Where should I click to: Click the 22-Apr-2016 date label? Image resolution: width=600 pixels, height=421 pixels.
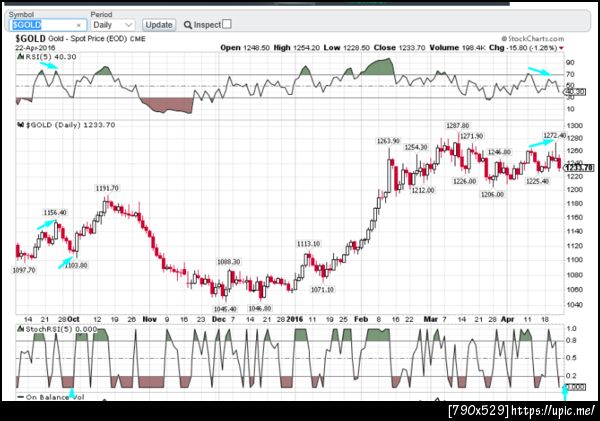(35, 48)
